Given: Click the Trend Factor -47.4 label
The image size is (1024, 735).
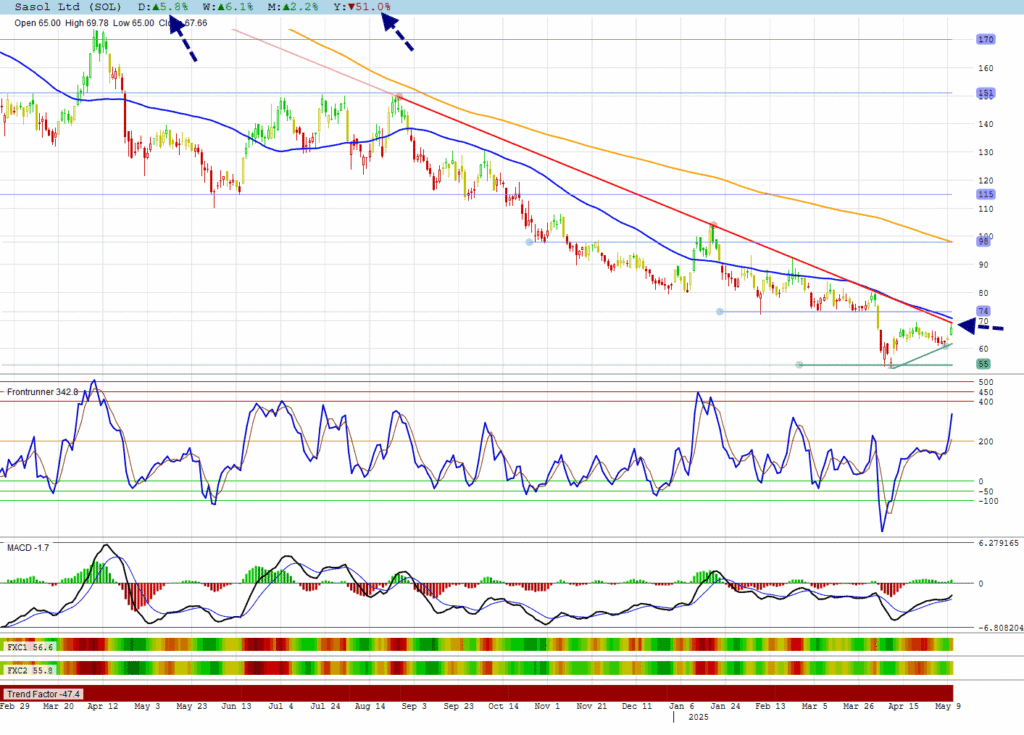Looking at the screenshot, I should tap(44, 694).
